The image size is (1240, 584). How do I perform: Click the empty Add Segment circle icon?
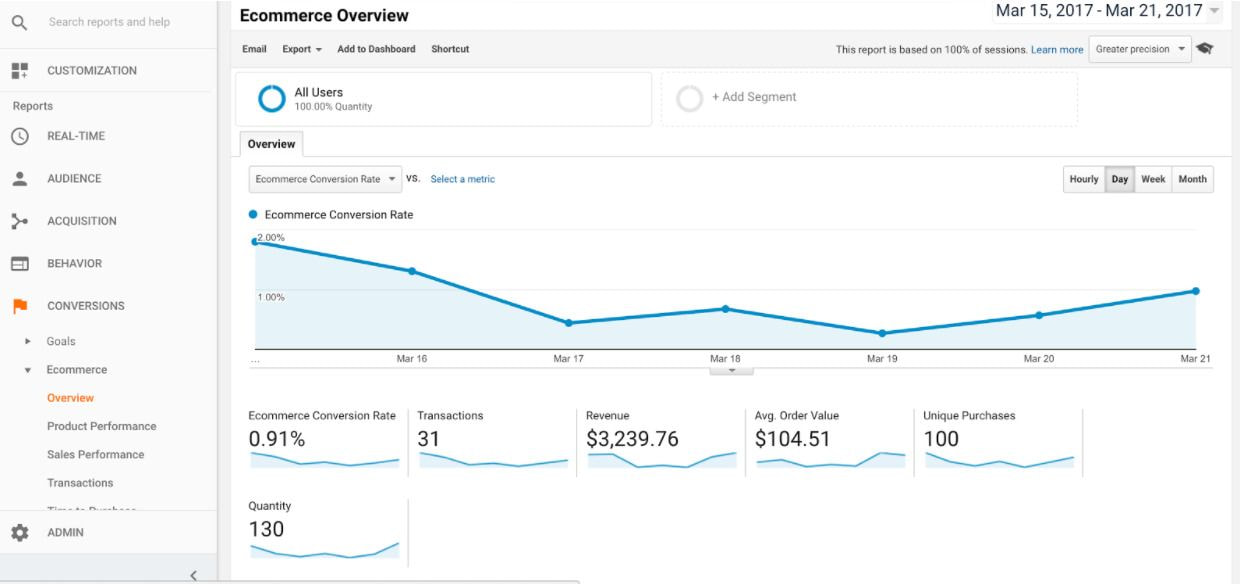tap(690, 98)
